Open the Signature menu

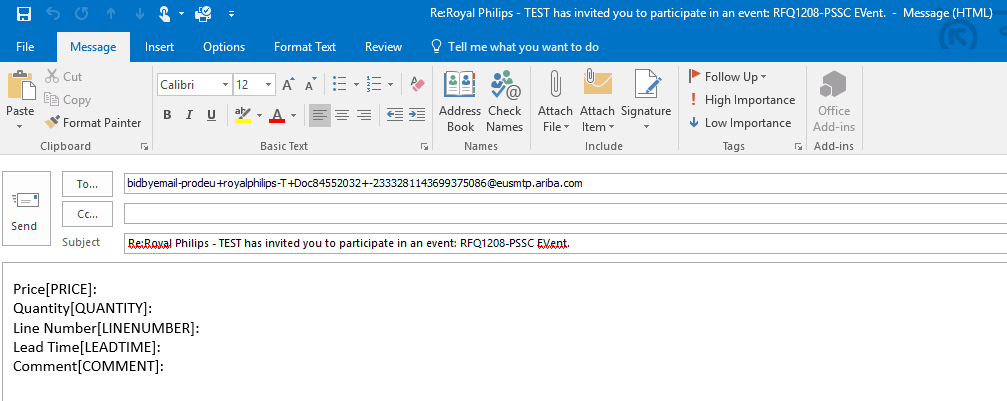coord(646,102)
